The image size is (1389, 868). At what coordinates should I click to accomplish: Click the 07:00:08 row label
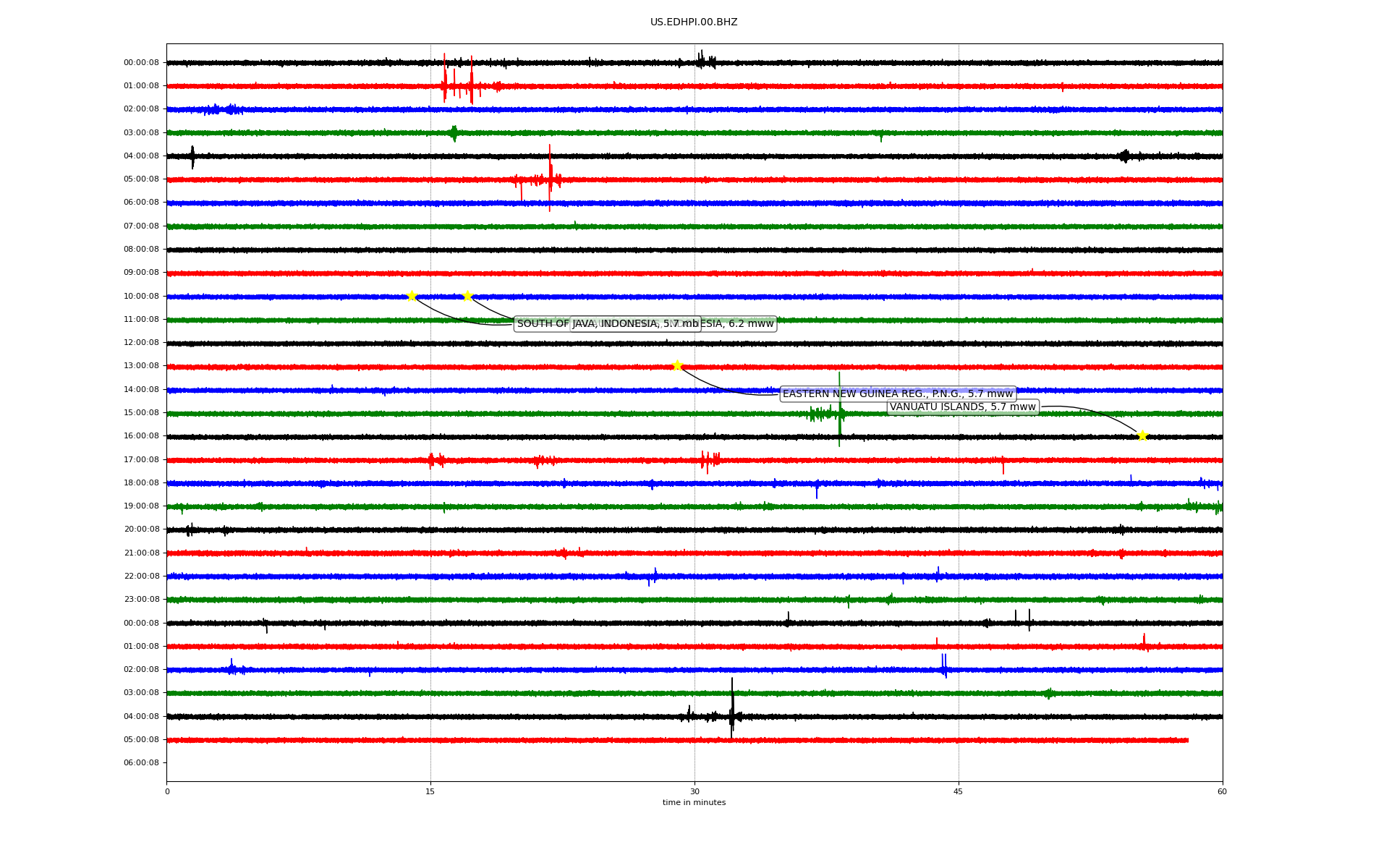141,226
